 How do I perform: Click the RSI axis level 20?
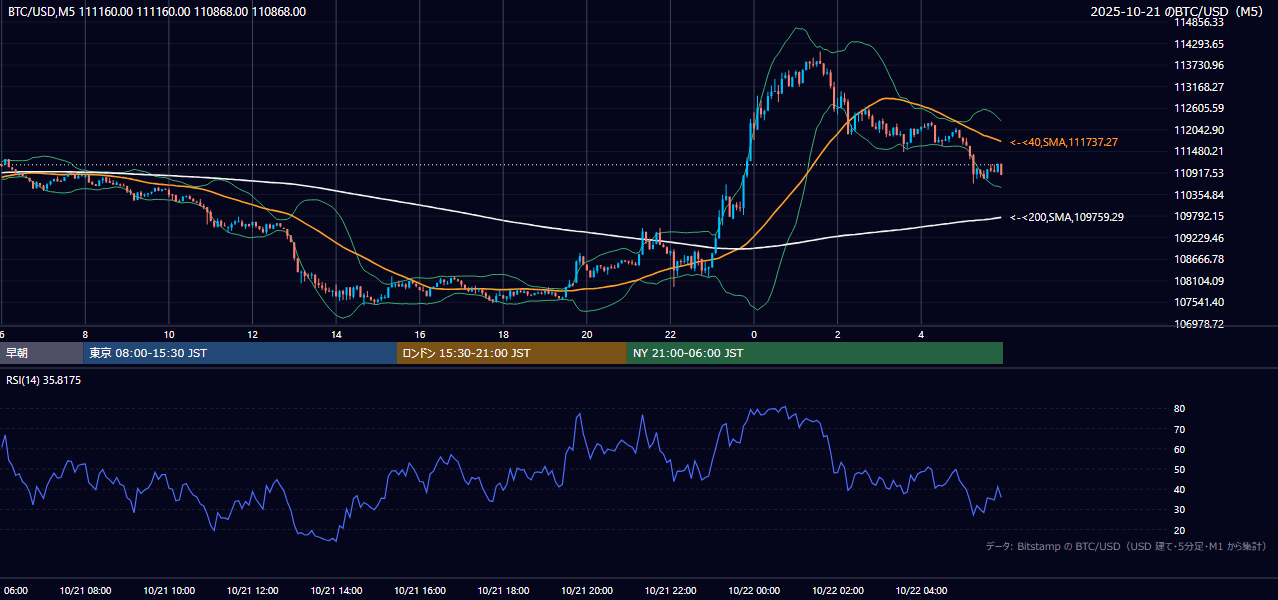point(1180,530)
